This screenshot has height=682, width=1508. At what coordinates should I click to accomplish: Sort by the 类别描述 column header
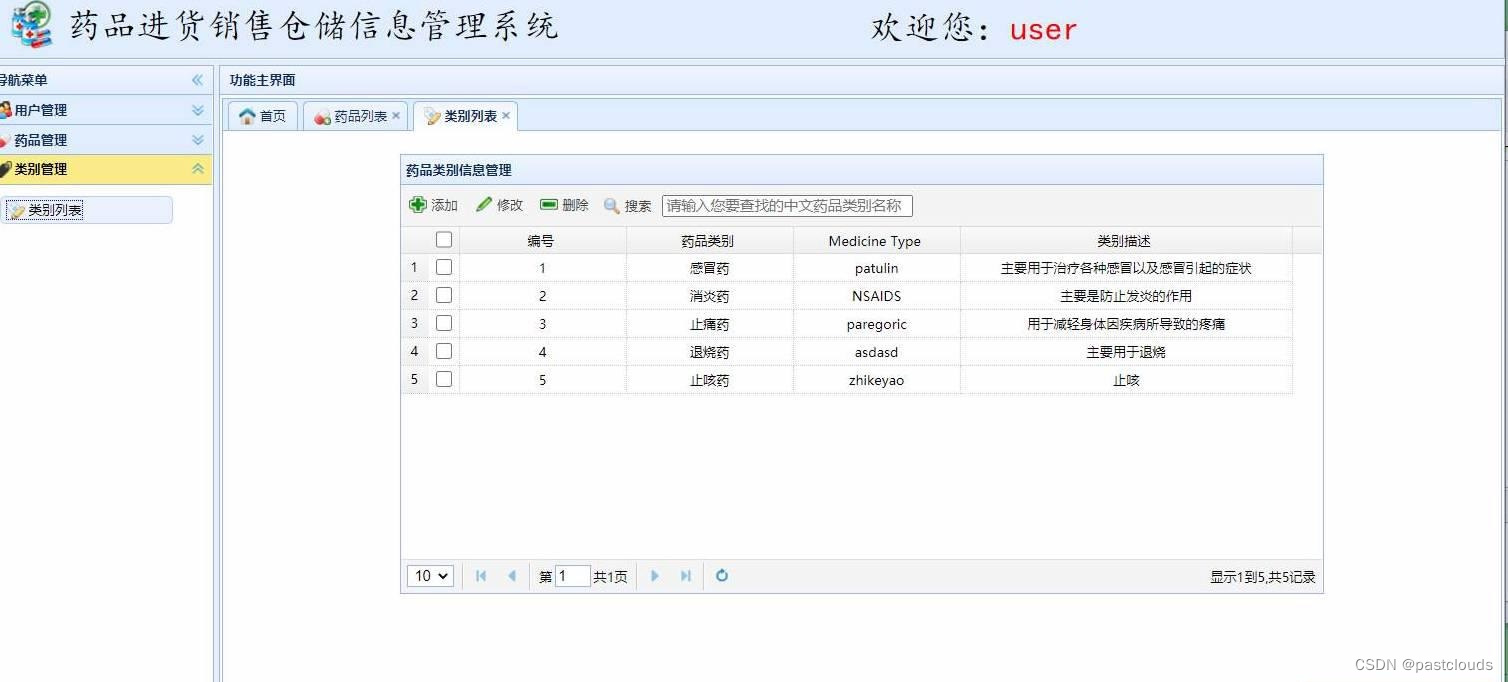point(1125,241)
